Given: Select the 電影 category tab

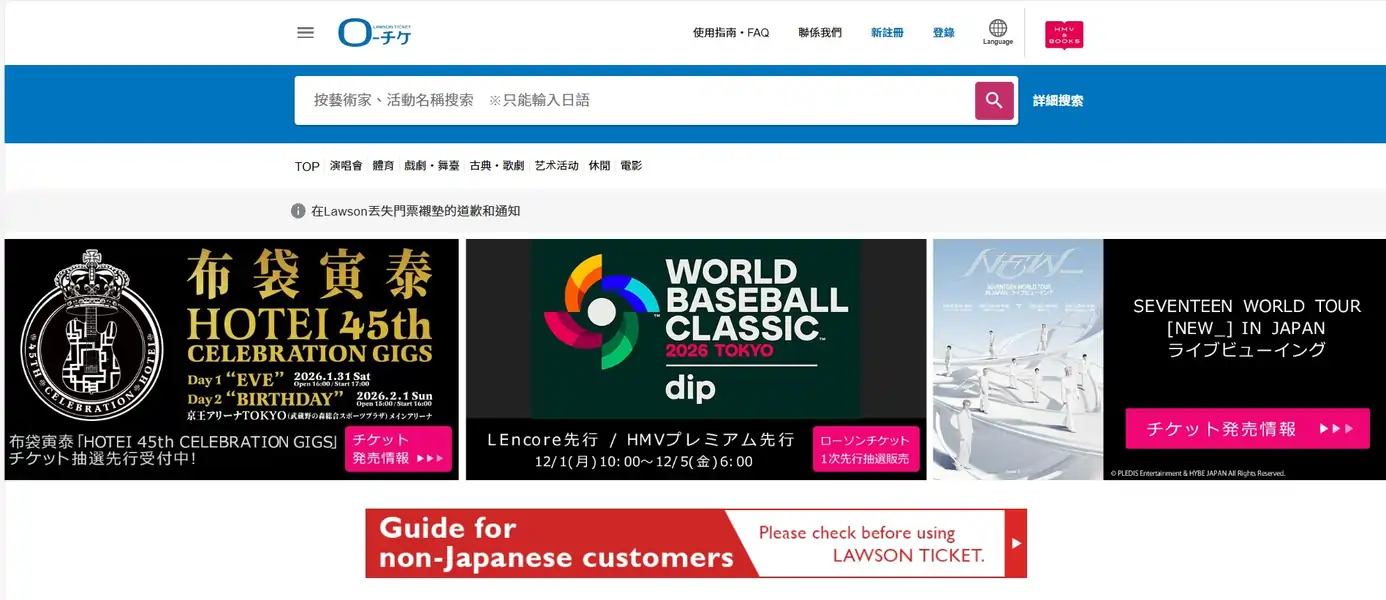Looking at the screenshot, I should 631,166.
